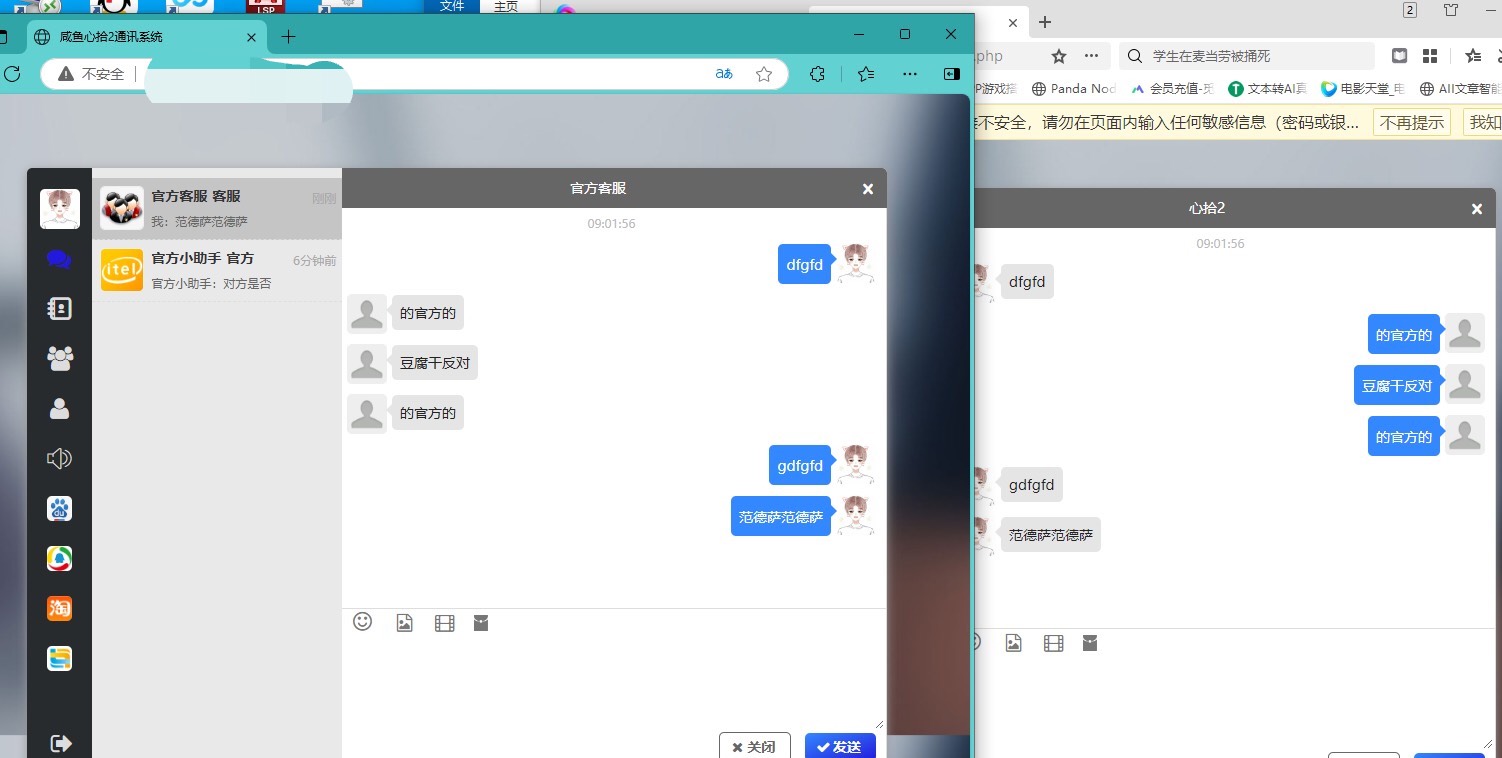1502x758 pixels.
Task: Open the reading book icon in background browser
Action: [1400, 56]
